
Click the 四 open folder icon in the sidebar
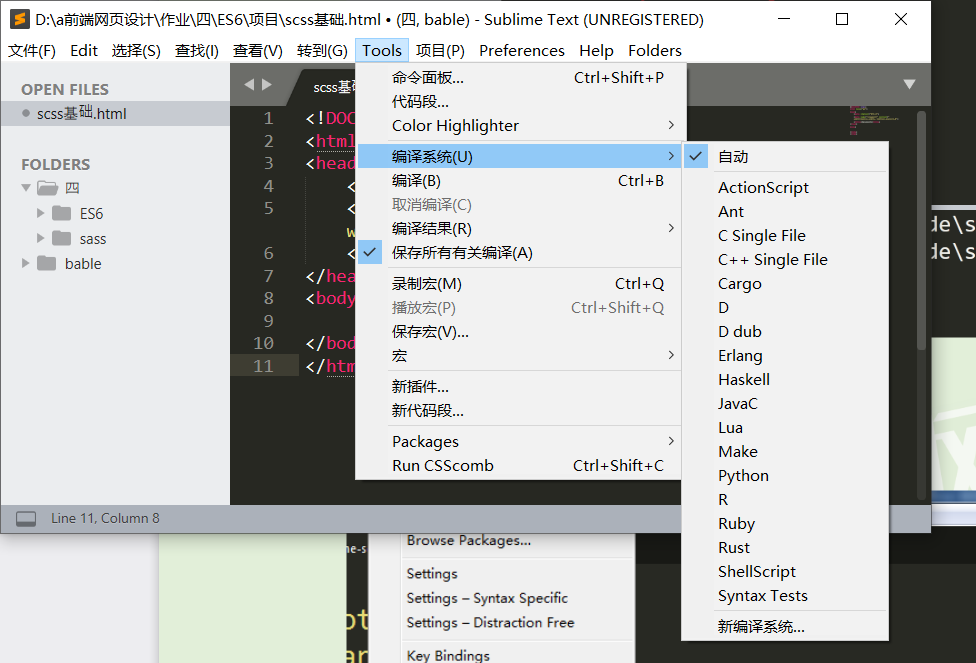(x=47, y=187)
